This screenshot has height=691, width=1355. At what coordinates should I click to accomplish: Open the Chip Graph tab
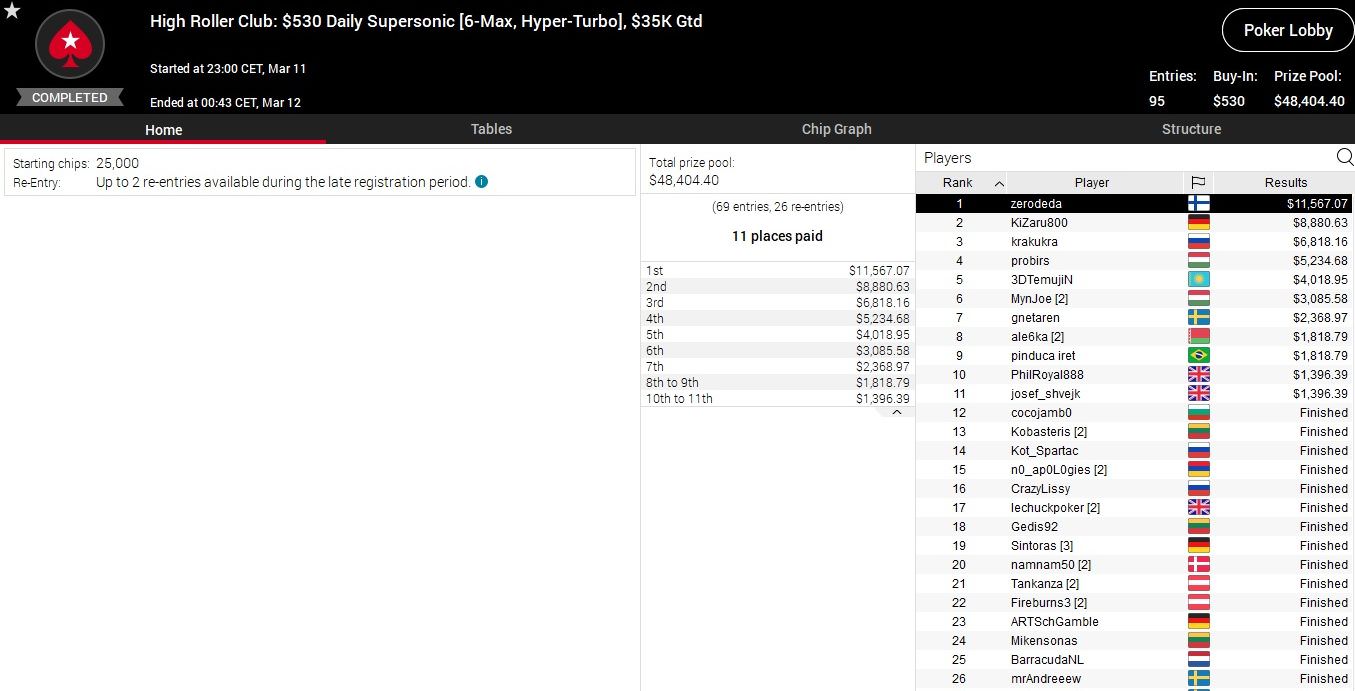(836, 129)
